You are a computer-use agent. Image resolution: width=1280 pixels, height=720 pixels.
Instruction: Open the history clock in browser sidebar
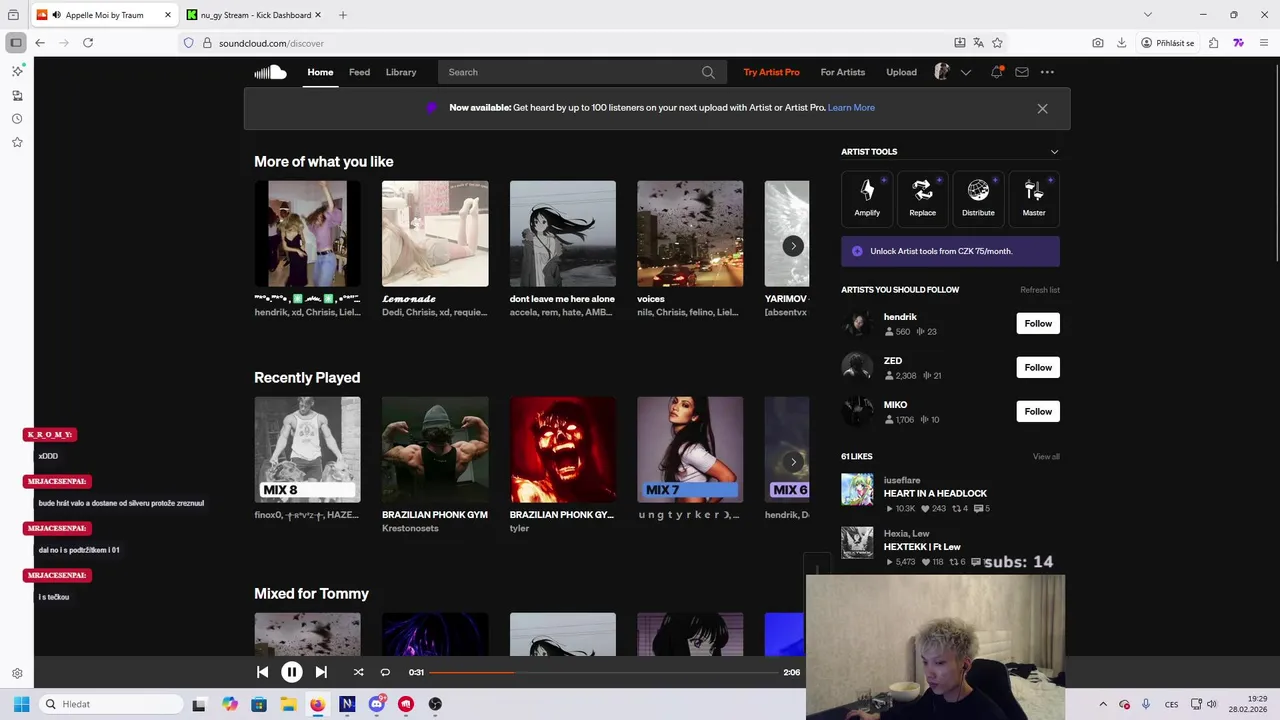(x=17, y=119)
